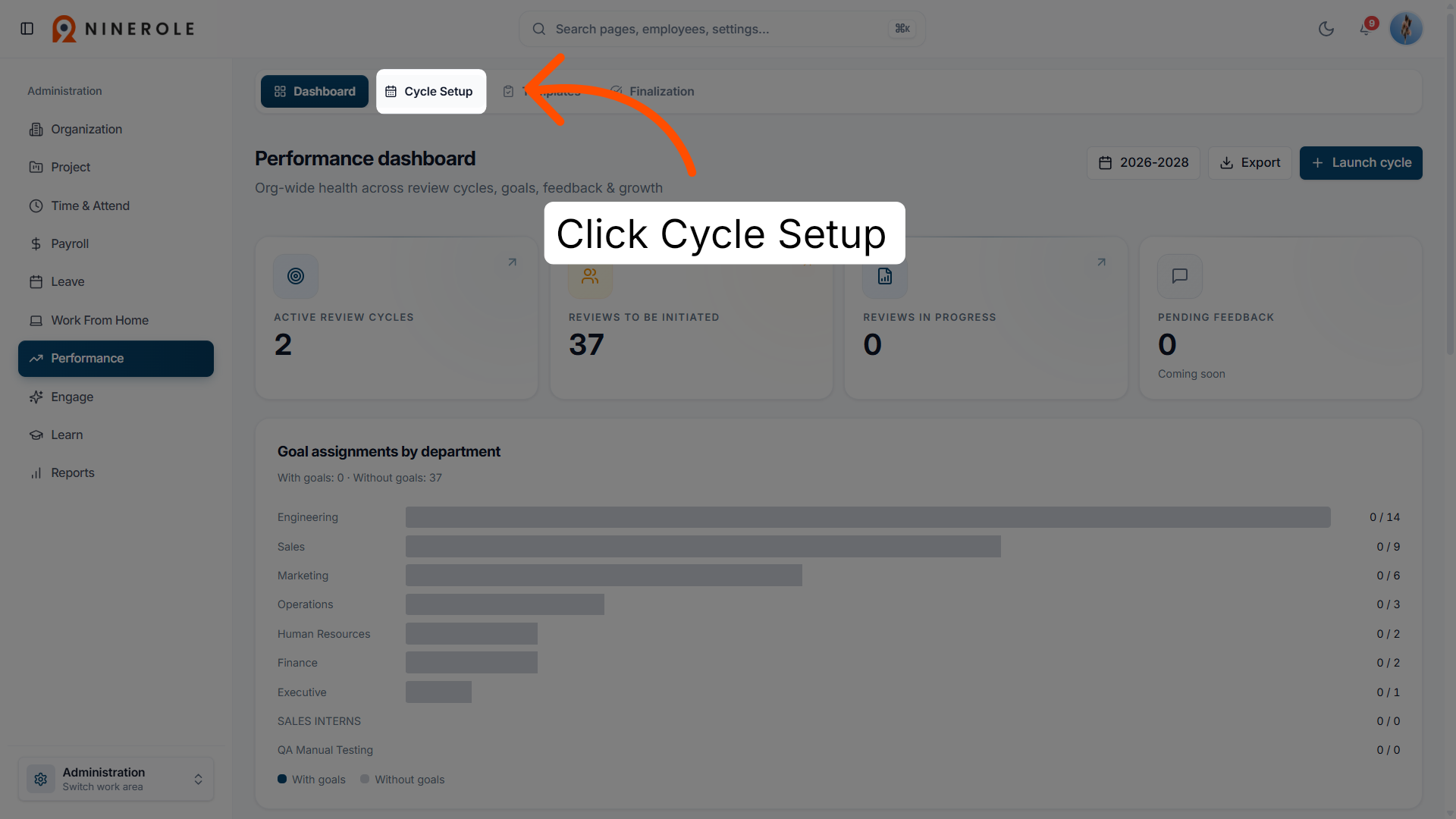Screen dimensions: 1456x819
Task: Click the Pending Feedback chat icon
Action: [x=1179, y=276]
